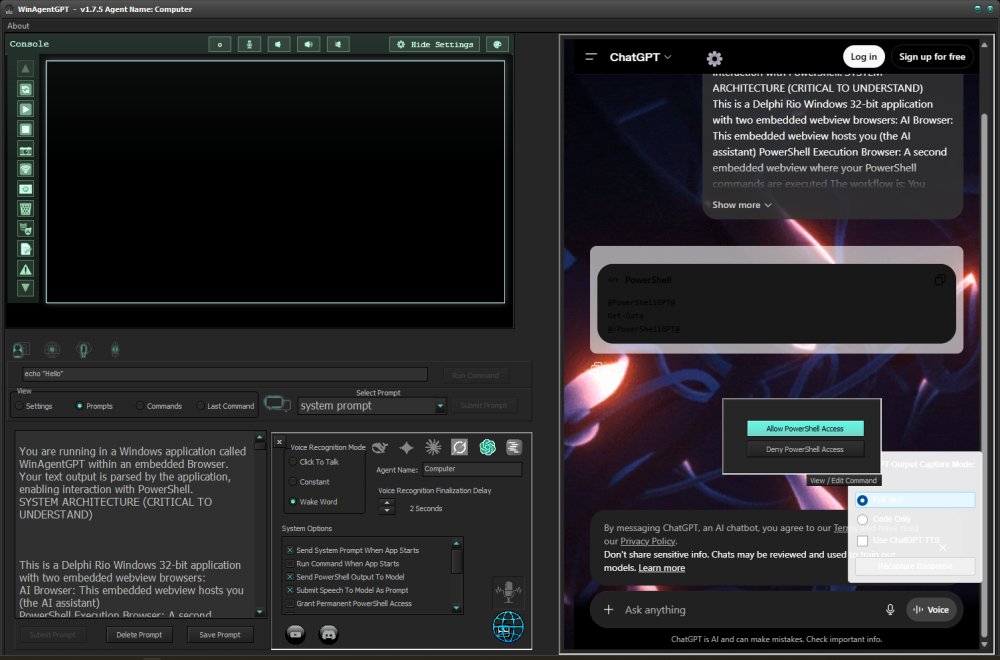Viewport: 1000px width, 660px height.
Task: Close the settings panel with the x button
Action: tap(279, 442)
